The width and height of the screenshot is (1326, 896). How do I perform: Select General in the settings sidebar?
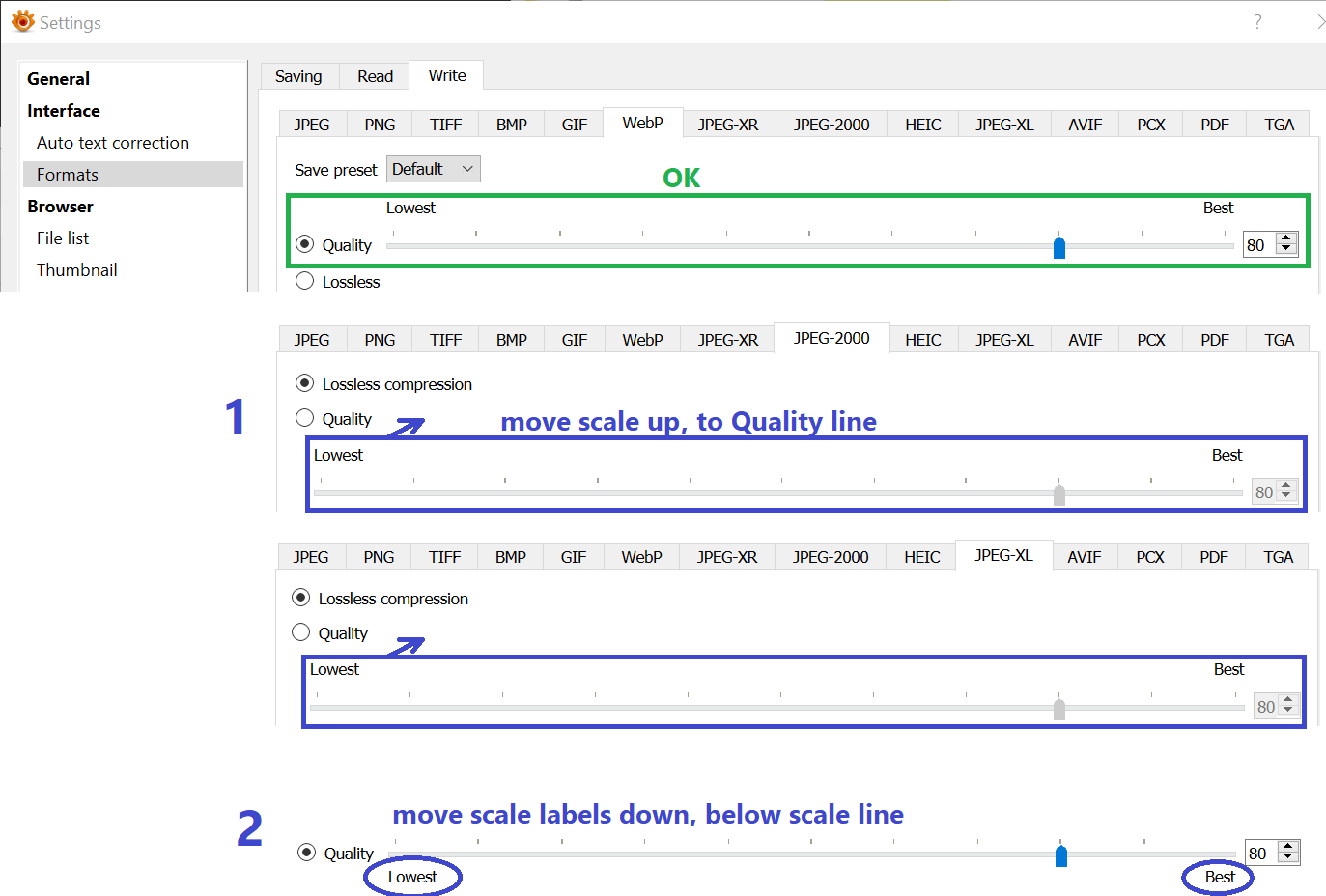[58, 79]
